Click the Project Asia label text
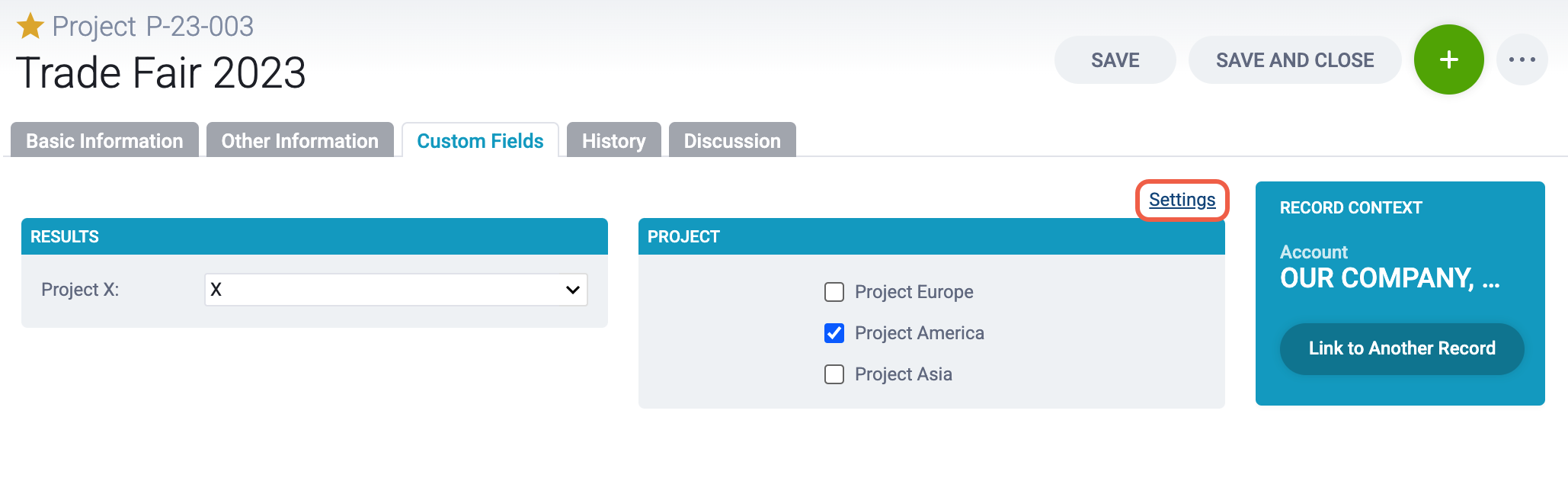The image size is (1568, 494). tap(904, 374)
